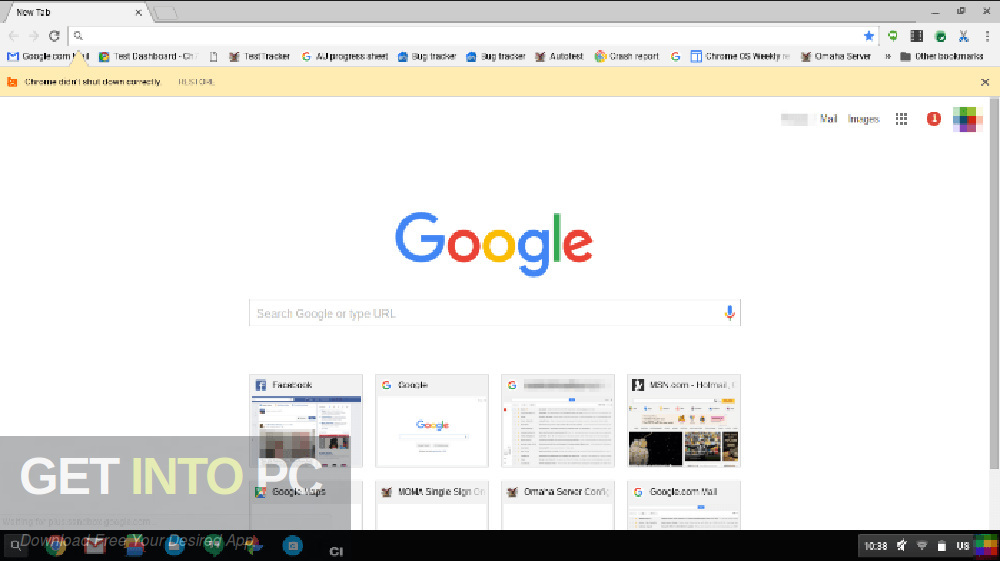Bookmark this page with the star icon
1000x561 pixels.
click(x=868, y=36)
